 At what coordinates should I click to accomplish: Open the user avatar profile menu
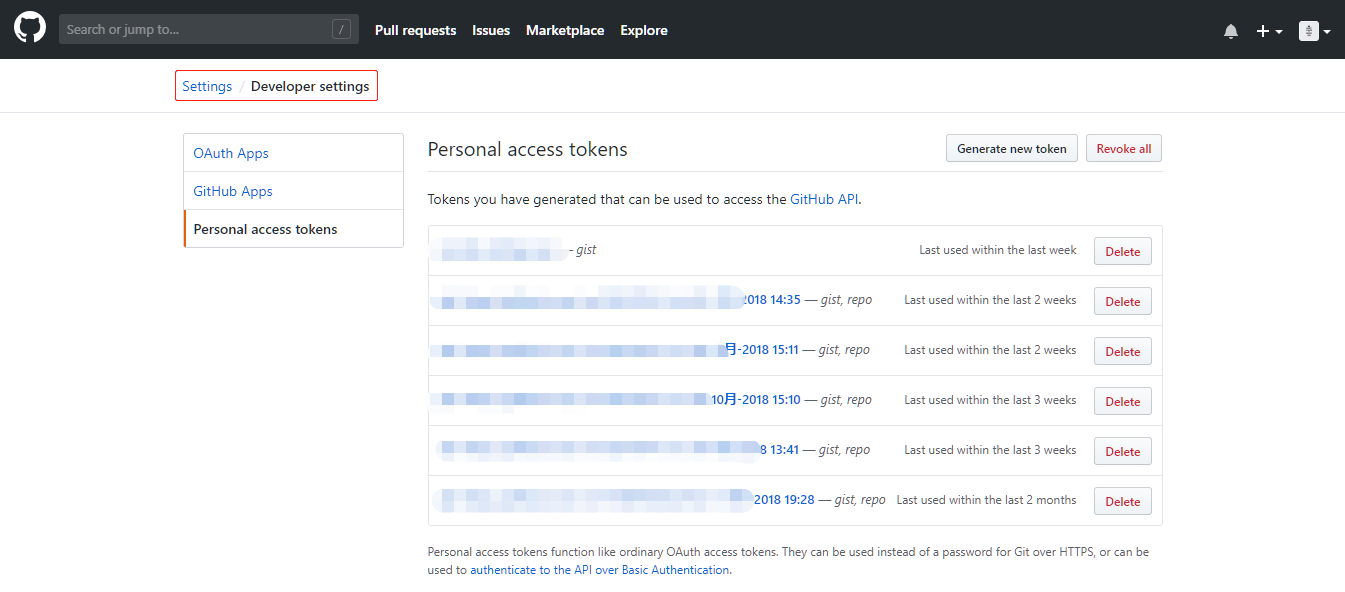pos(1314,31)
